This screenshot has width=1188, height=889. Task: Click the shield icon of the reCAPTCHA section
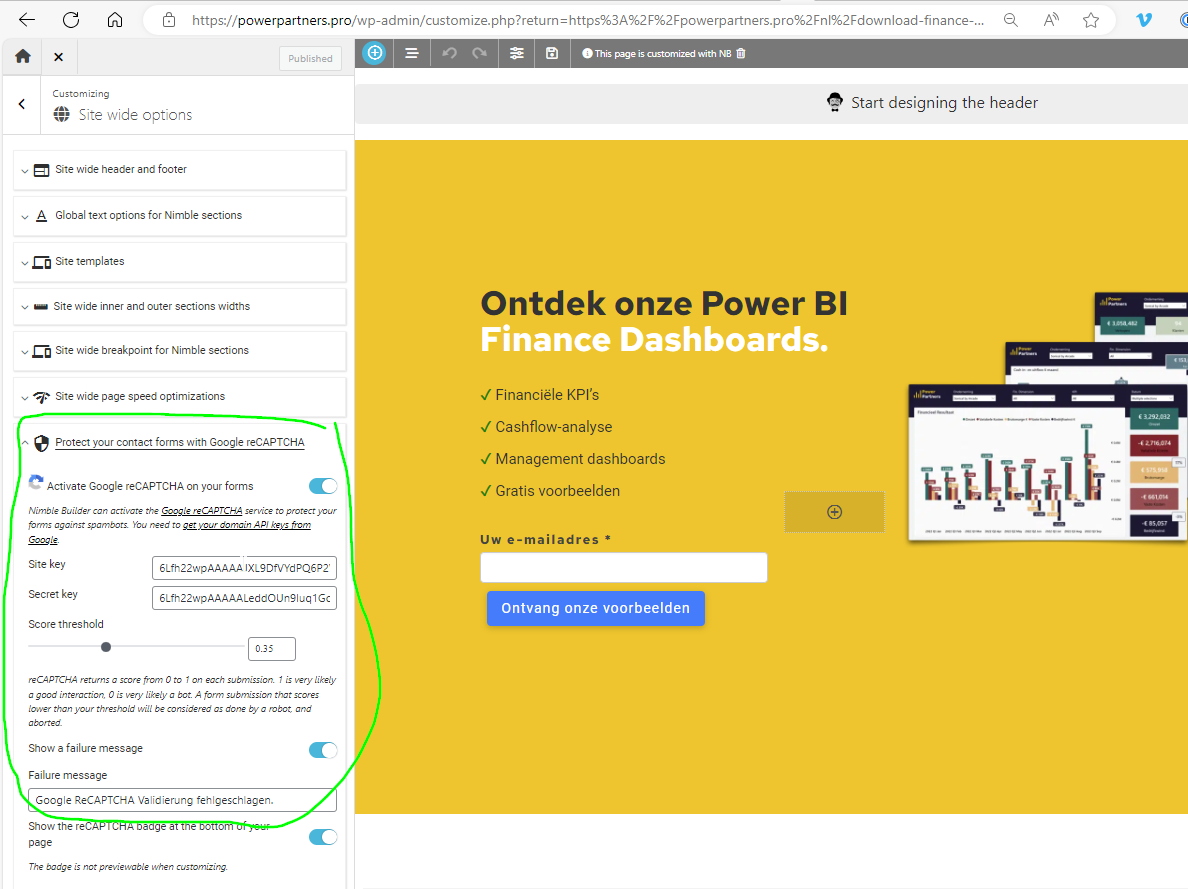42,443
